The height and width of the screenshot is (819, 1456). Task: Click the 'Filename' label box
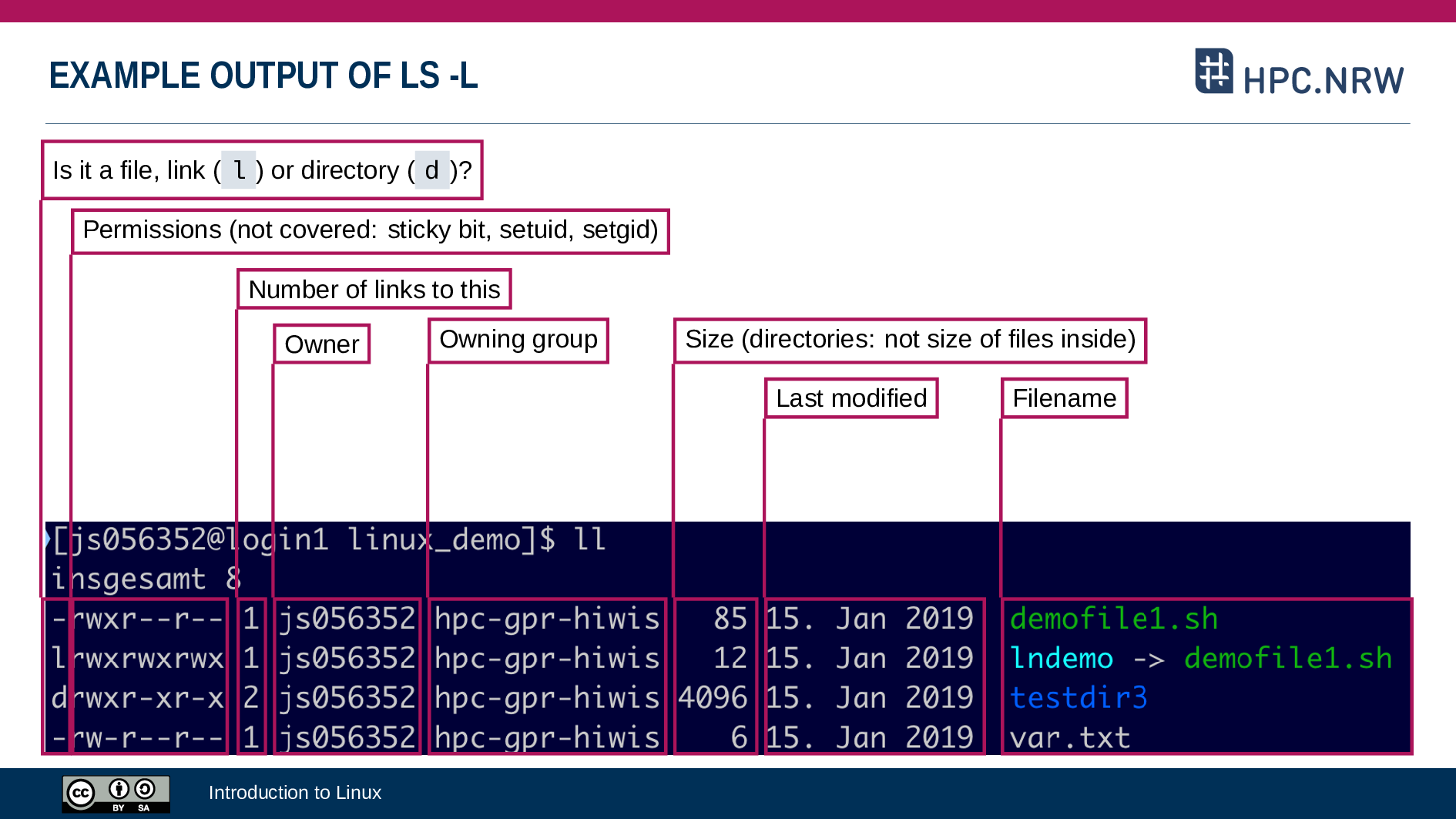1064,398
